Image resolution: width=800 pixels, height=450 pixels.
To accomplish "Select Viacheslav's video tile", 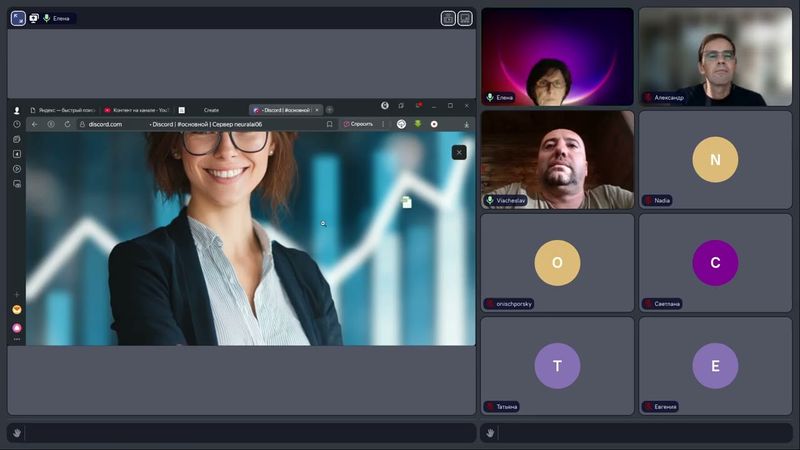I will point(557,159).
